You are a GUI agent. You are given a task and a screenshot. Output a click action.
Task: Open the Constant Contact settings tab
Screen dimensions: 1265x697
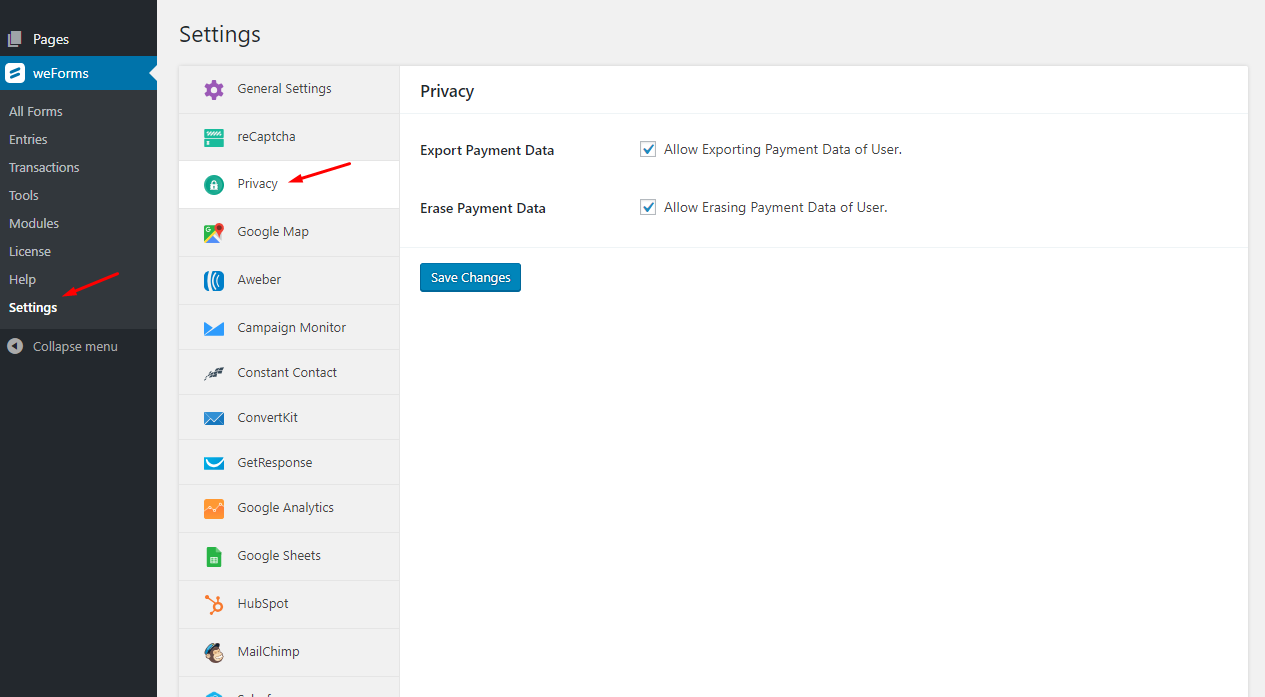(x=289, y=372)
